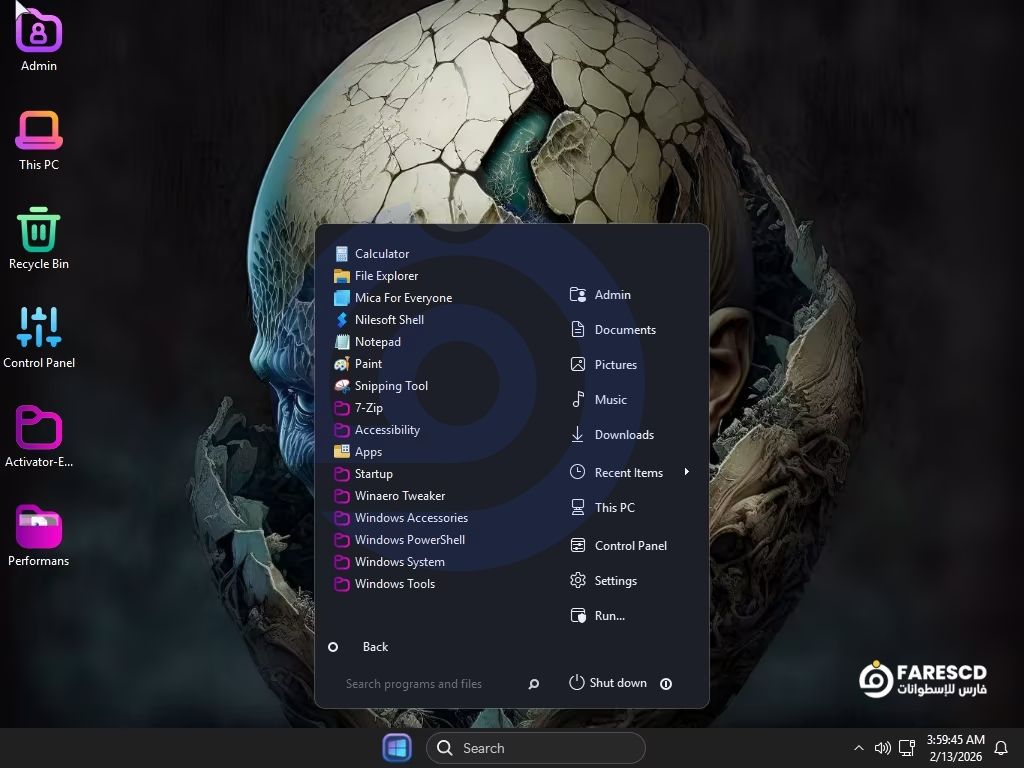Open Calculator from the start menu
The width and height of the screenshot is (1024, 768).
(x=381, y=254)
